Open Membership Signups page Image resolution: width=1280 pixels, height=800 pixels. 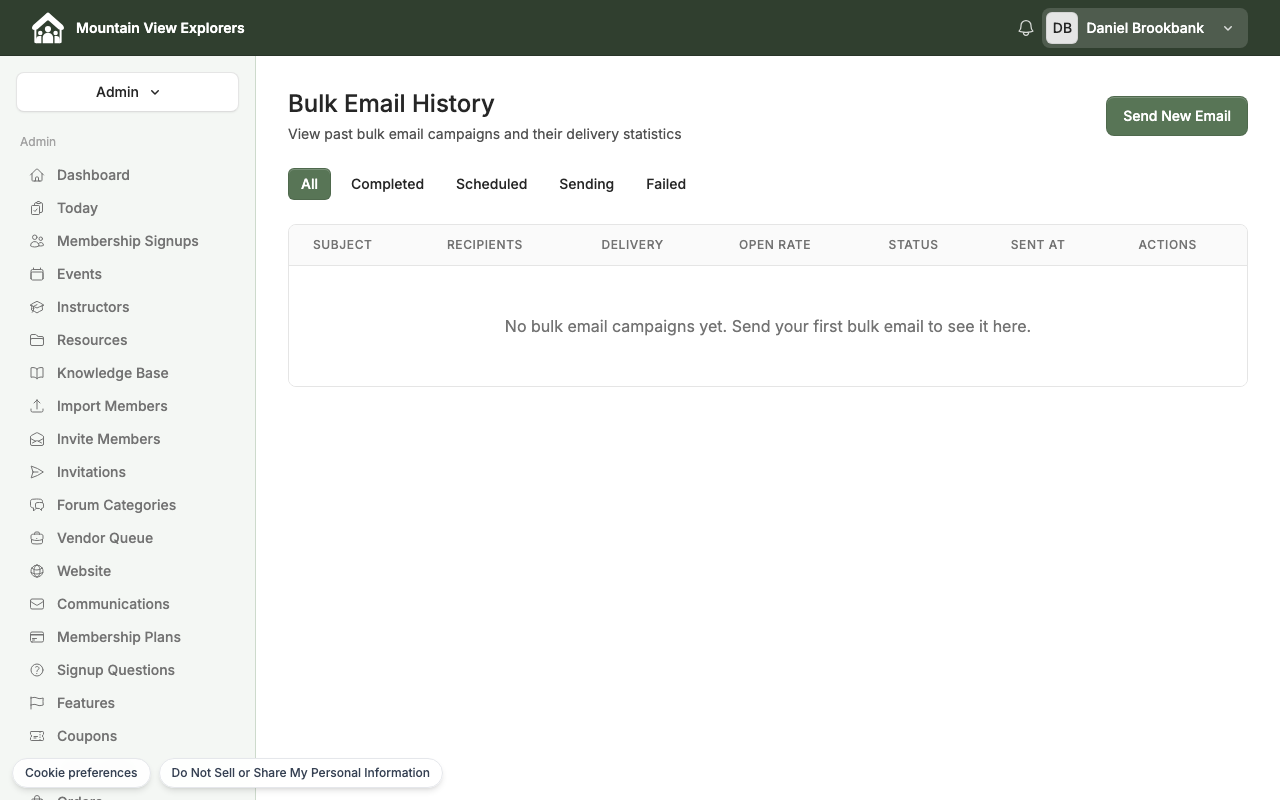[127, 241]
